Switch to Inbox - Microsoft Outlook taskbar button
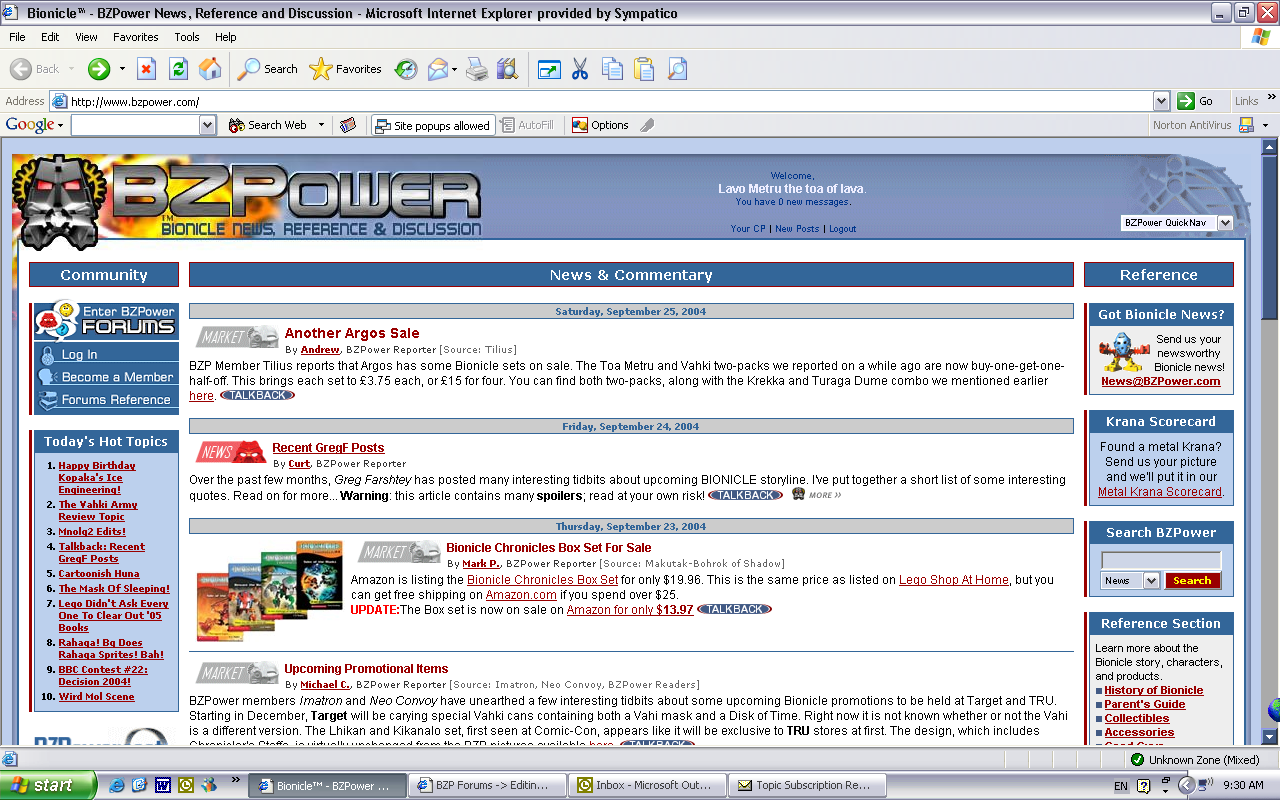The height and width of the screenshot is (800, 1280). [x=647, y=785]
